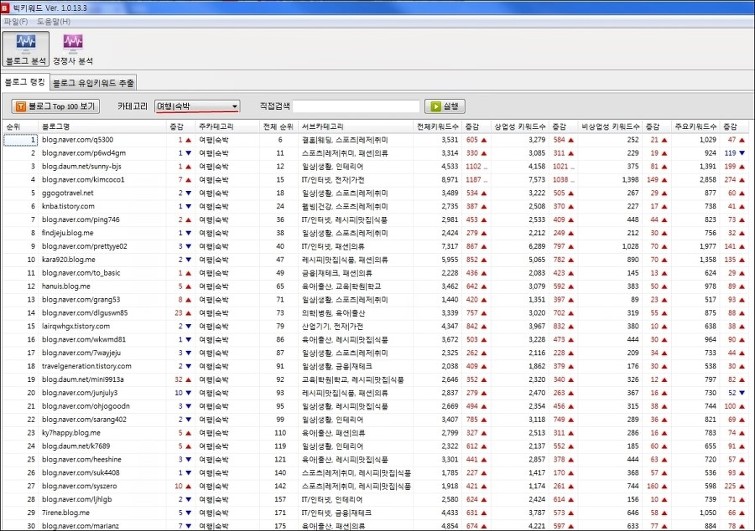Select row blog.naver.com/syszero
The width and height of the screenshot is (755, 531).
[376, 486]
